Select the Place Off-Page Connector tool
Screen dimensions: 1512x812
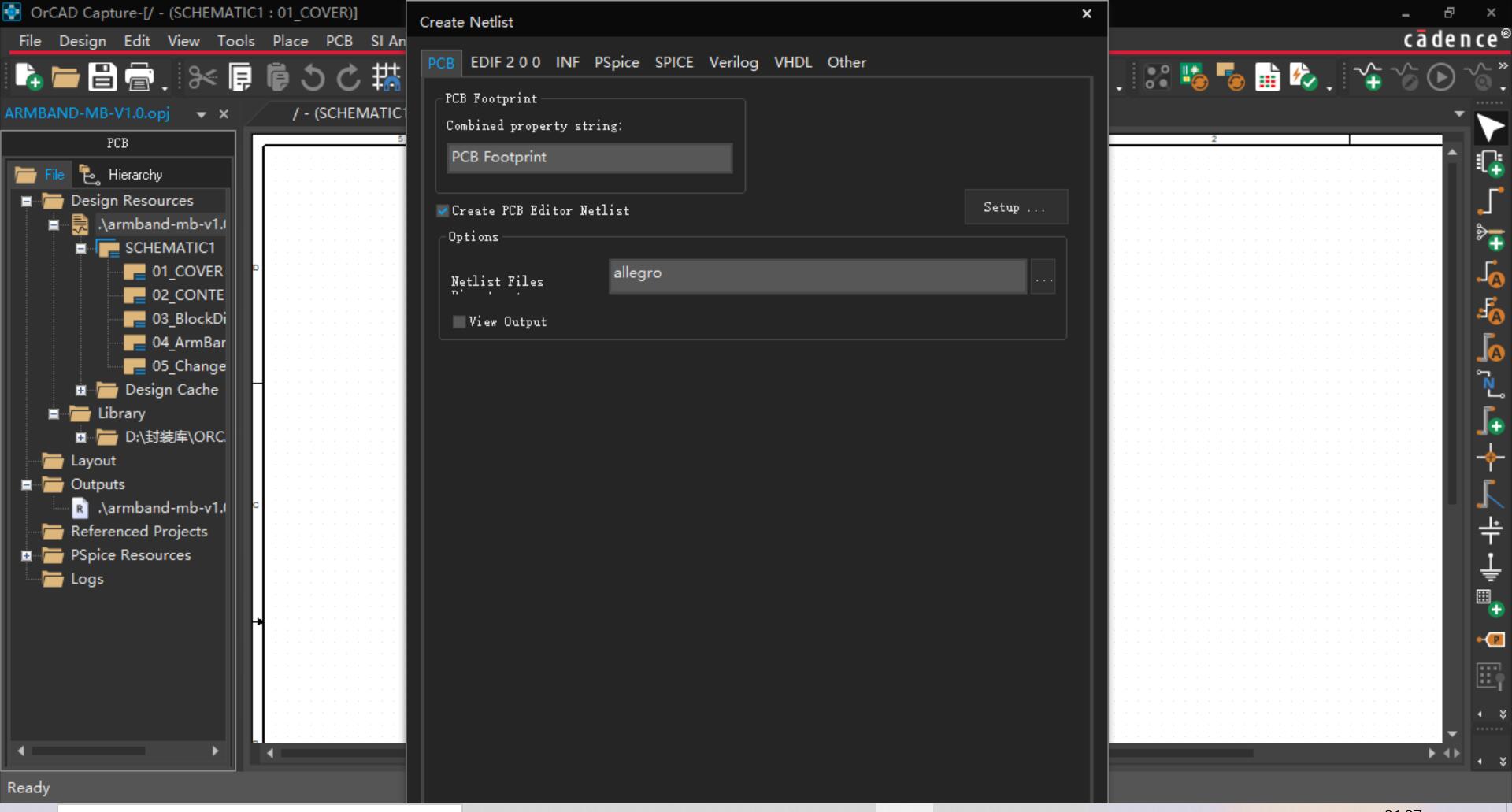[1490, 640]
